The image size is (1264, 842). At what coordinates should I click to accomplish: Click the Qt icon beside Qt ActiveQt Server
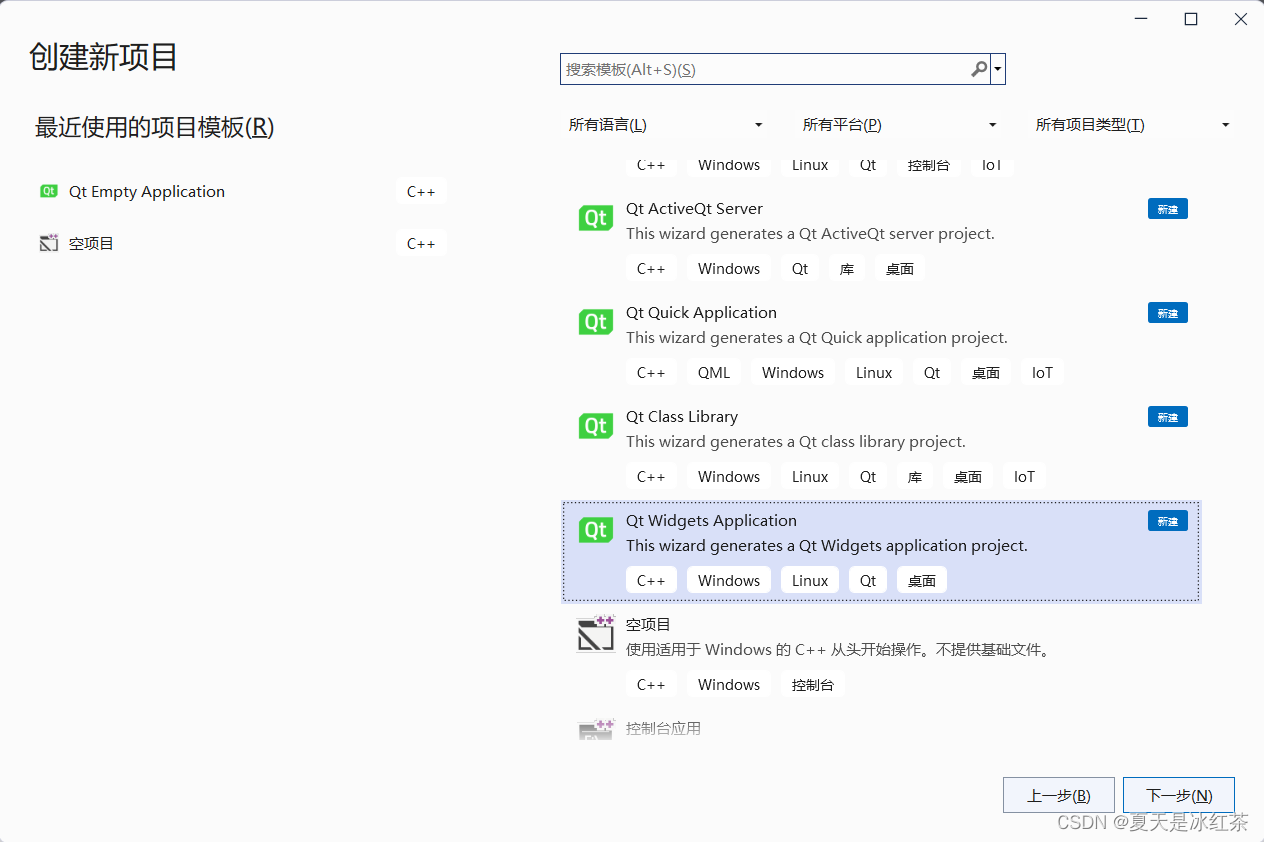[596, 218]
